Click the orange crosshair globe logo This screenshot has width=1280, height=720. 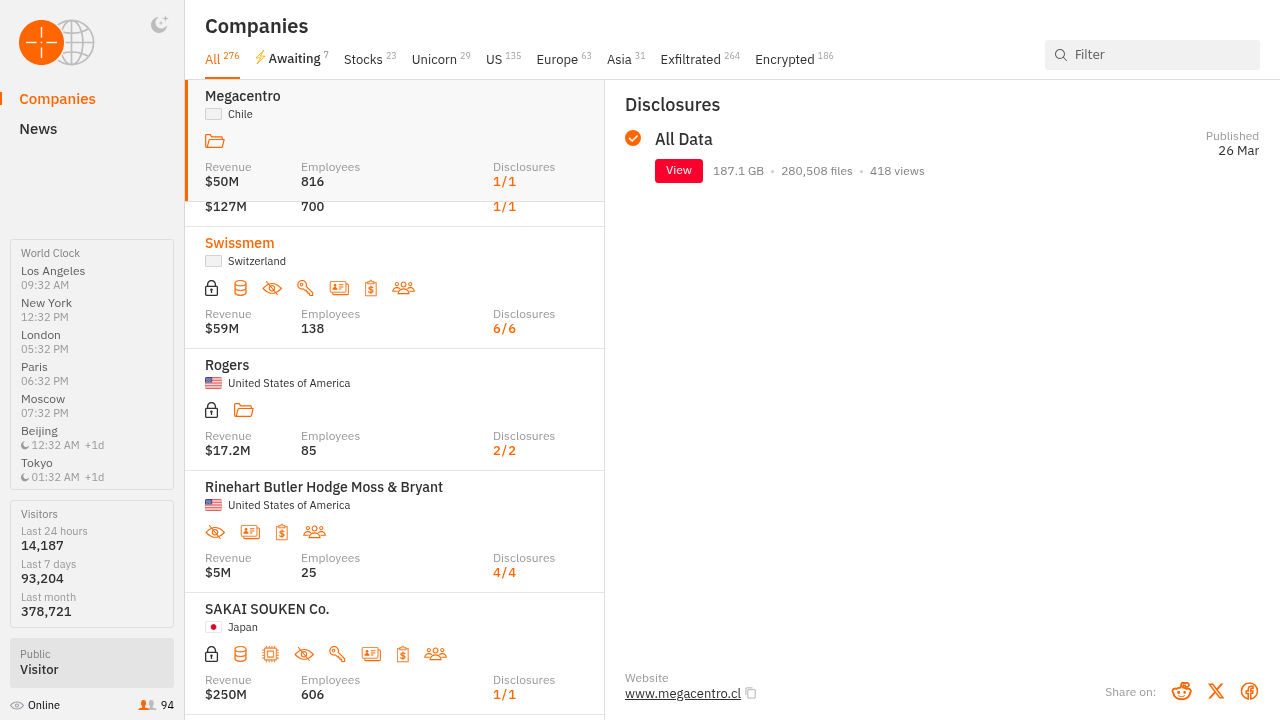[x=56, y=43]
